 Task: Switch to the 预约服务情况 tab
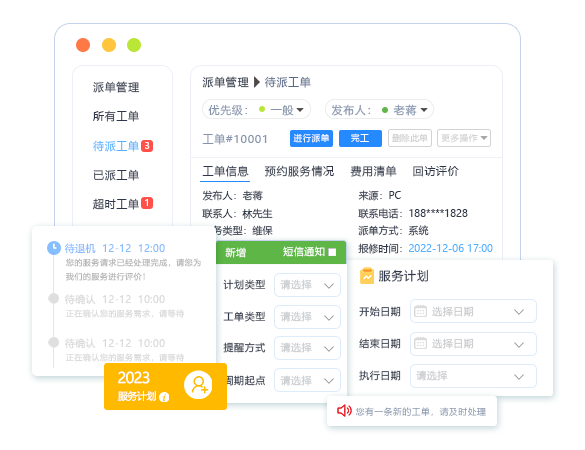(x=299, y=171)
